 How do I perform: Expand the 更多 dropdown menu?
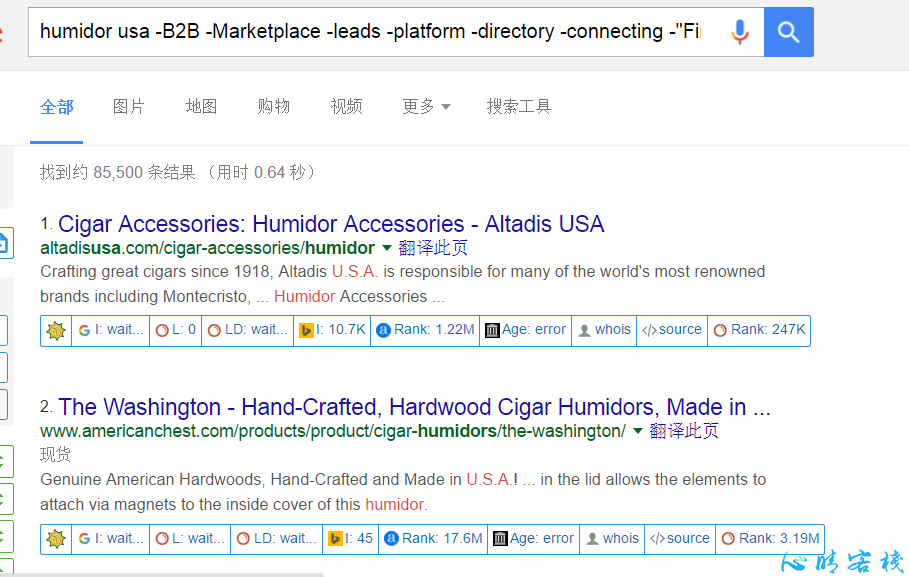pyautogui.click(x=426, y=107)
